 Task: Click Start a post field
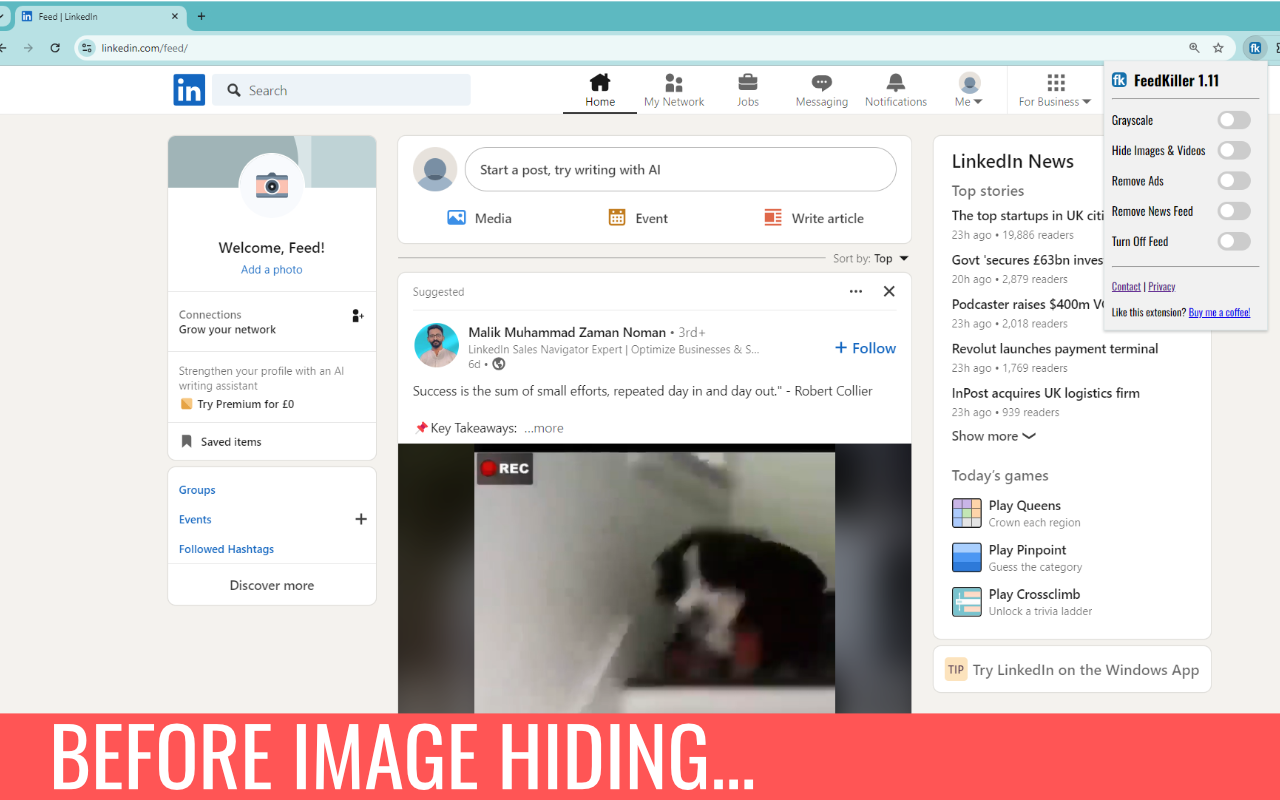coord(680,169)
